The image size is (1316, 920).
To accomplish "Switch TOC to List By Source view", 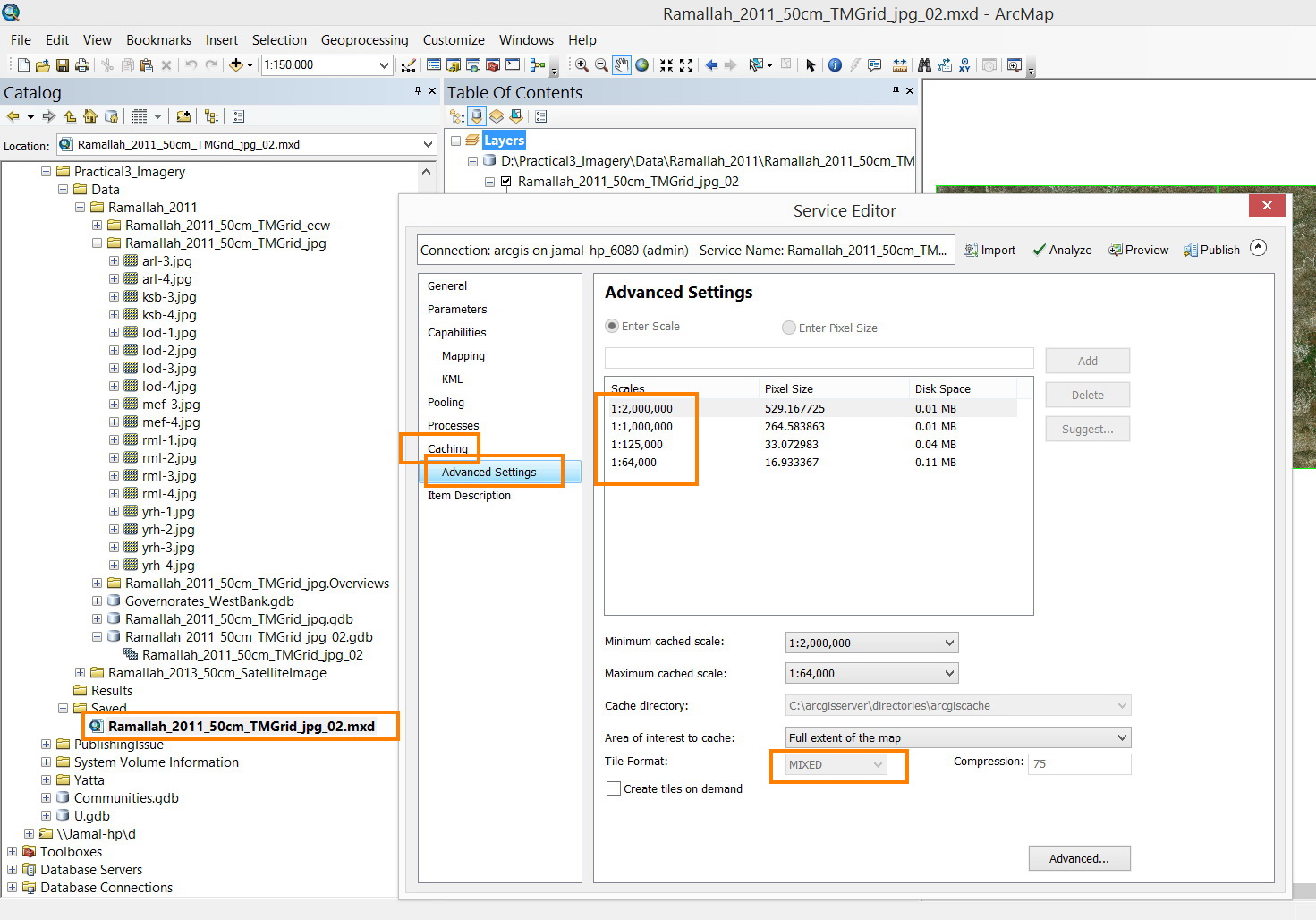I will coord(477,116).
